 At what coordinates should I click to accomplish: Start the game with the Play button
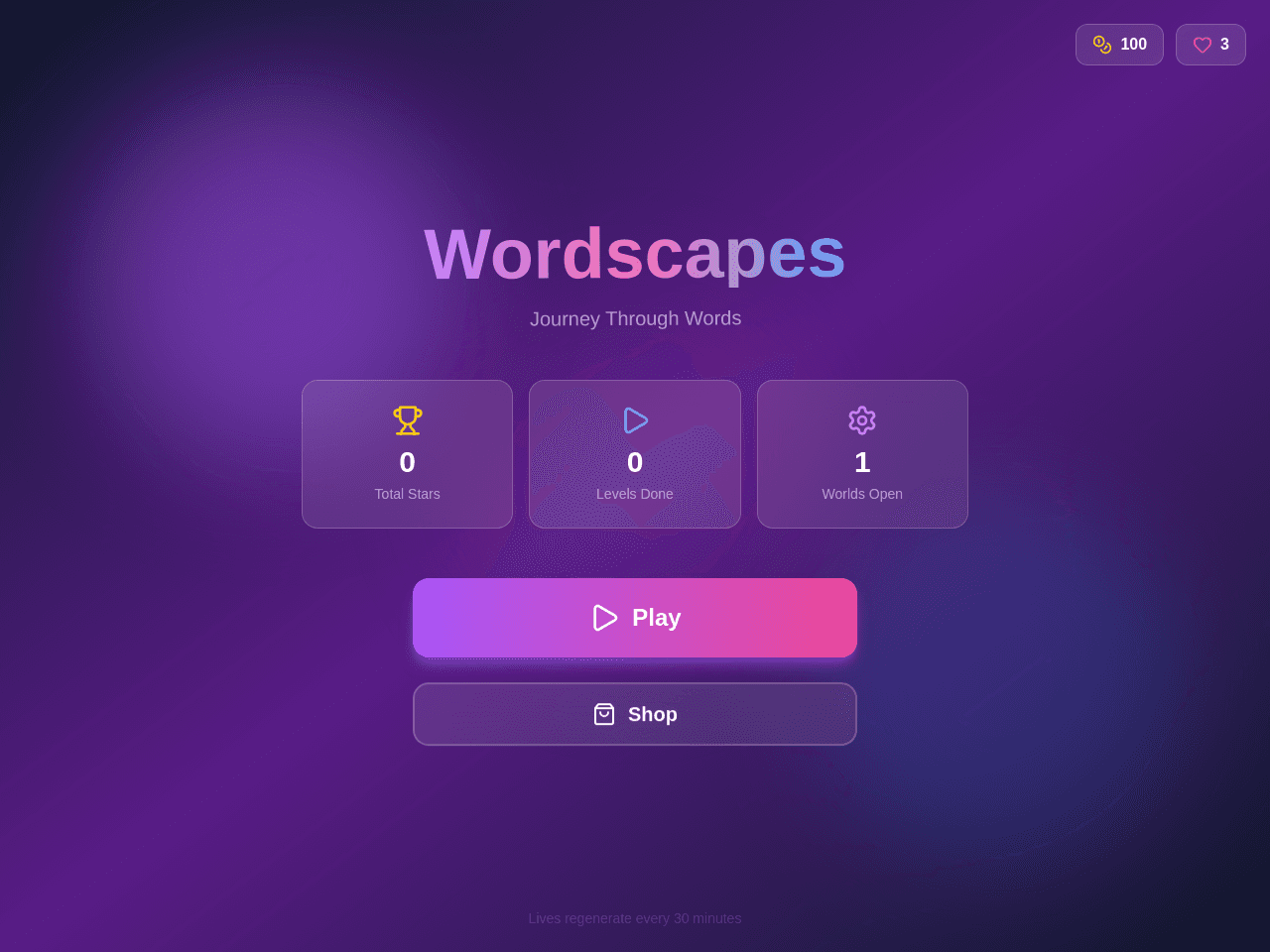coord(635,618)
